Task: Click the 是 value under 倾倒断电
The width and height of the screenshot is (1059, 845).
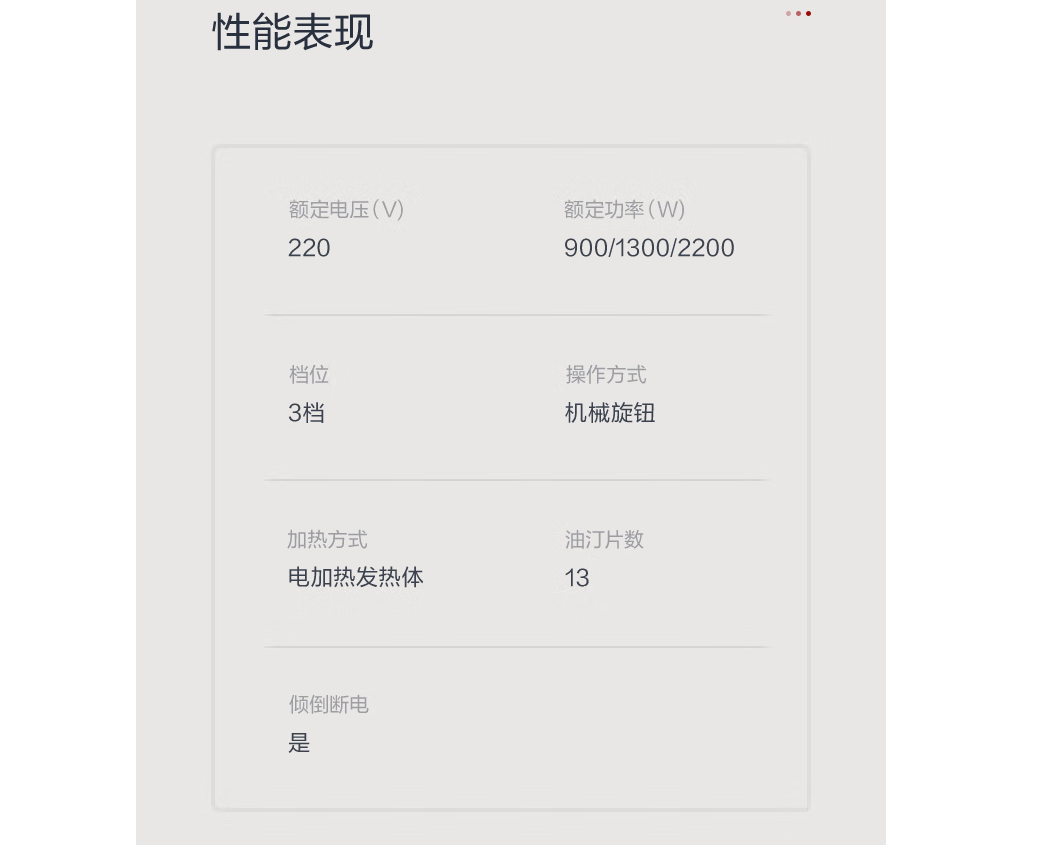Action: pos(299,743)
